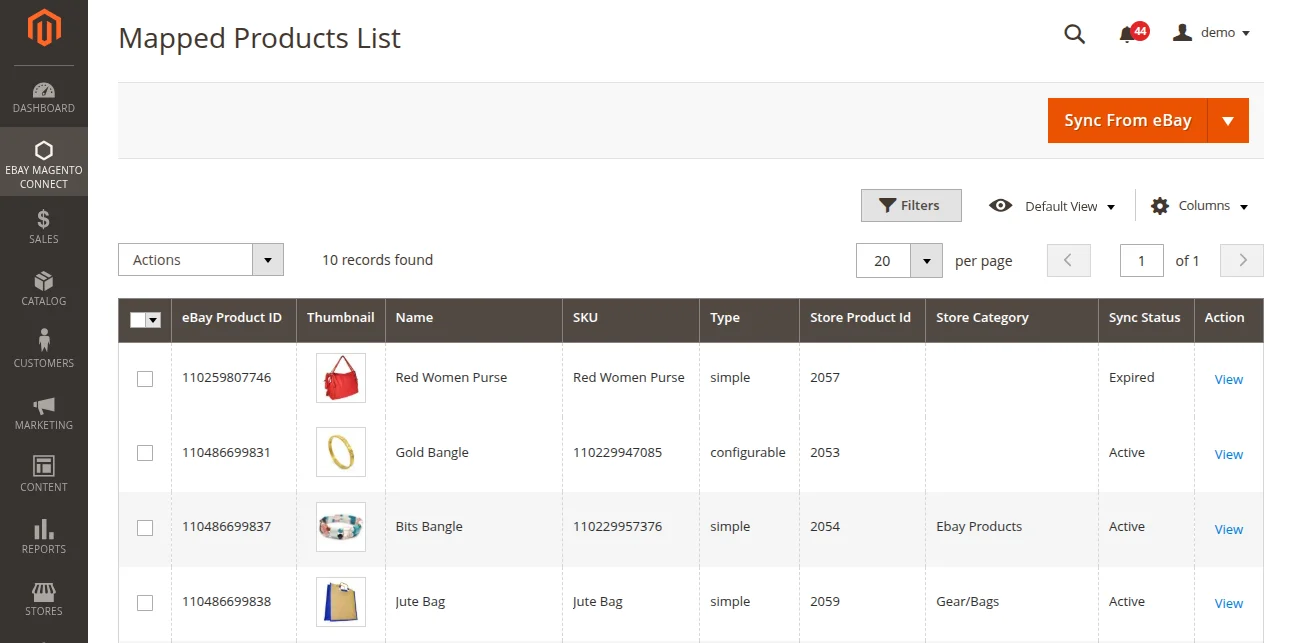This screenshot has height=643, width=1293.
Task: Open Filters to refine the product list
Action: tap(910, 205)
